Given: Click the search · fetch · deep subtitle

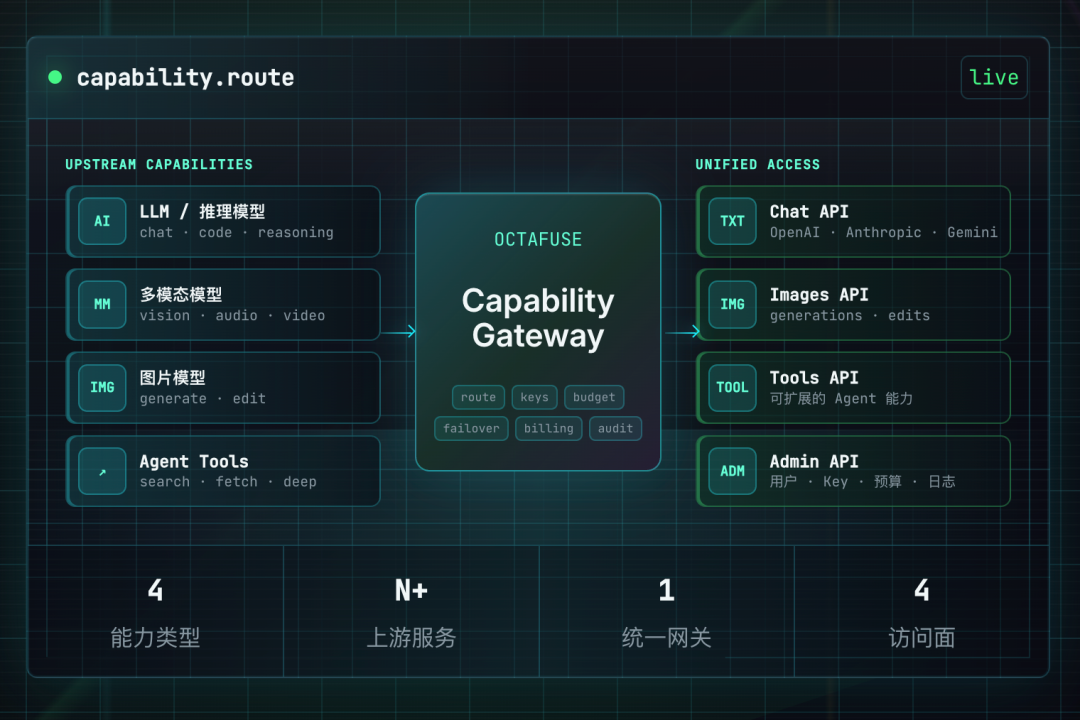Looking at the screenshot, I should pyautogui.click(x=228, y=482).
